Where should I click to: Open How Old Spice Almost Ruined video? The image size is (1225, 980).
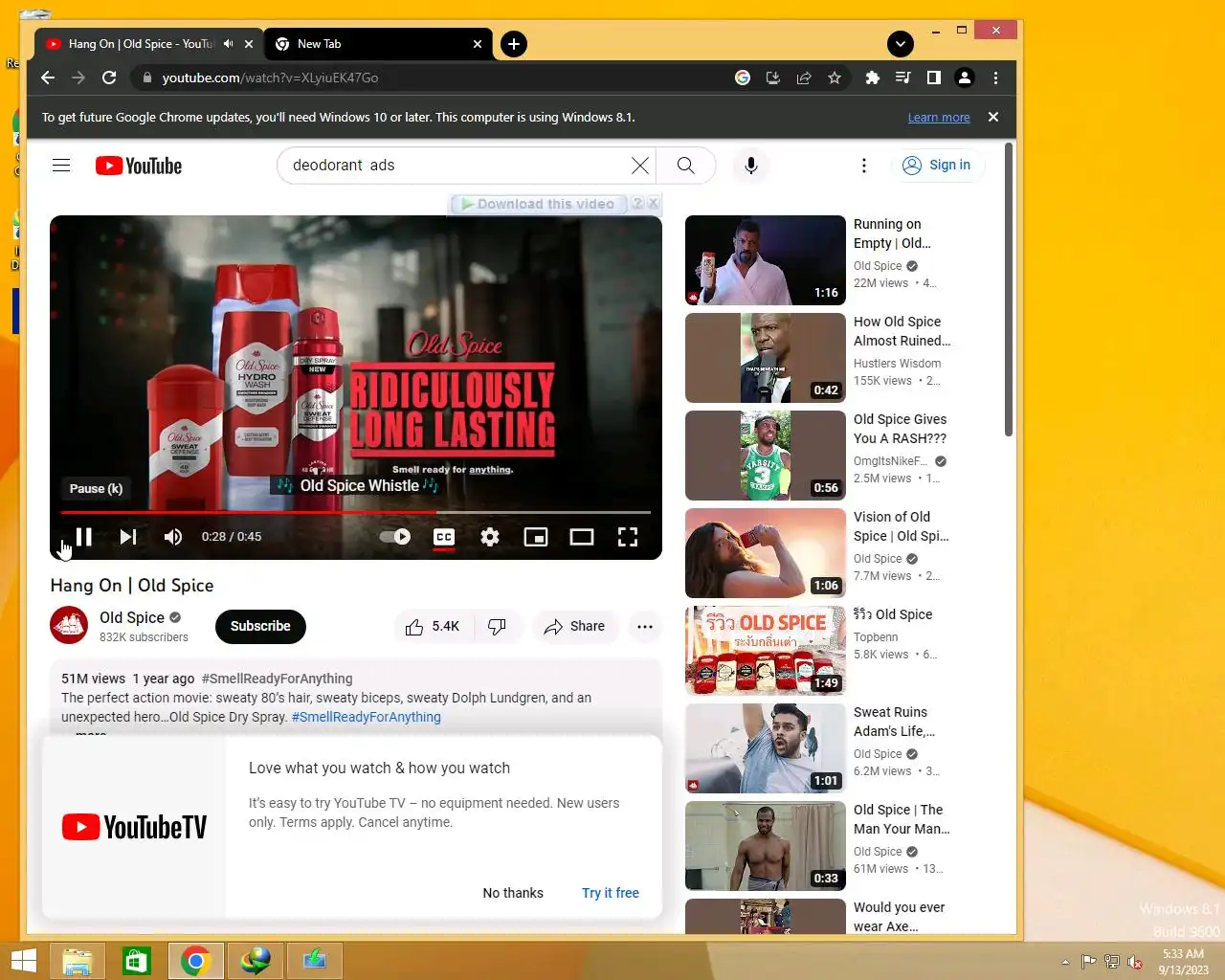(x=766, y=358)
